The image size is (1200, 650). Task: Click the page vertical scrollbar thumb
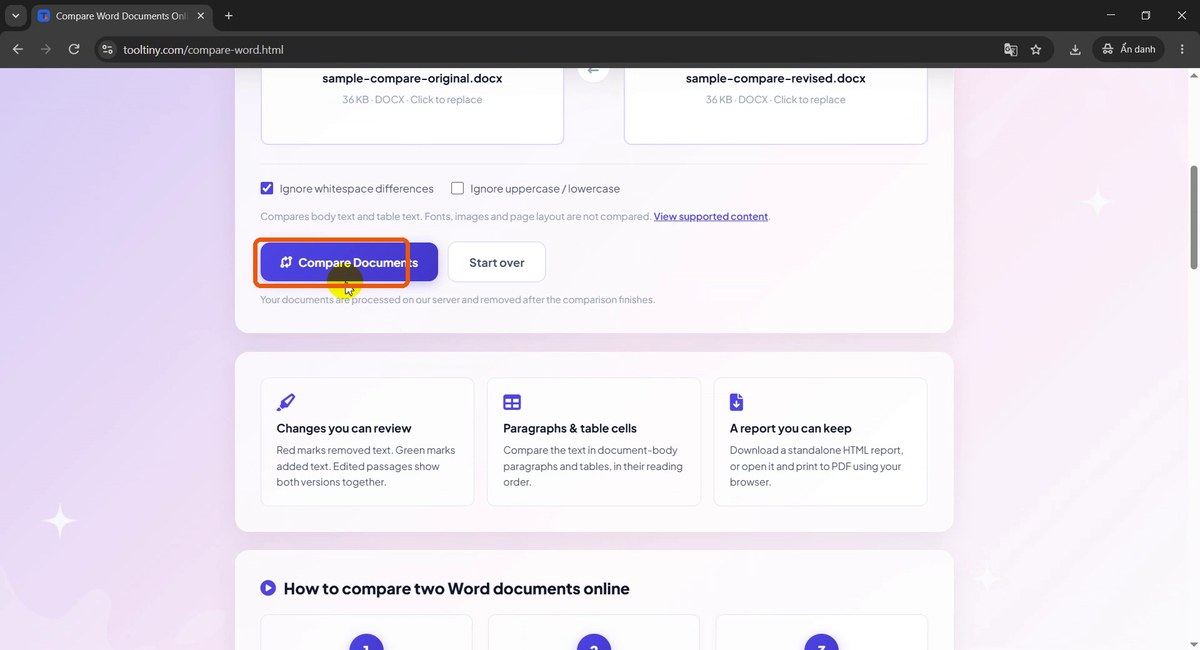point(1192,216)
